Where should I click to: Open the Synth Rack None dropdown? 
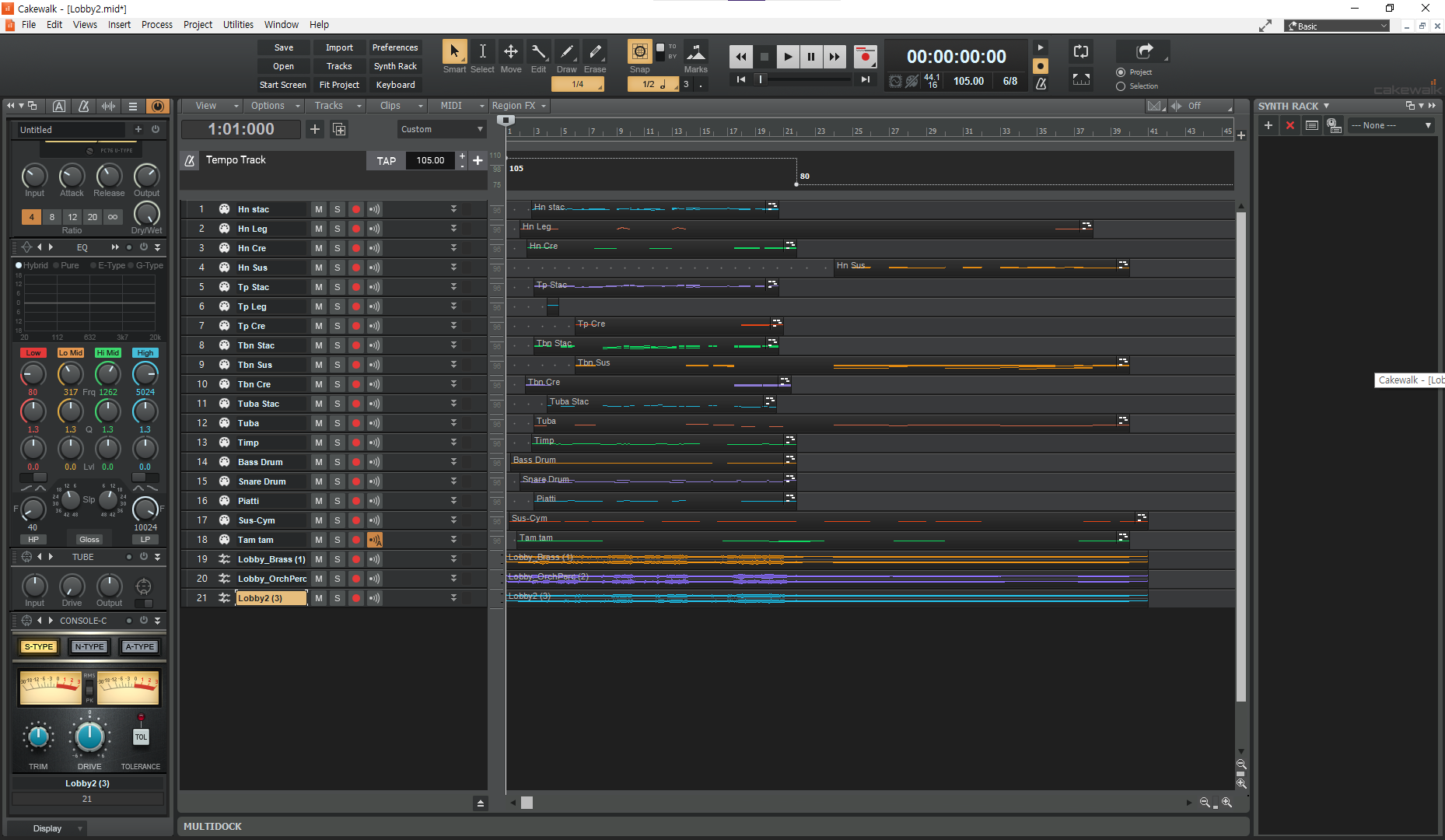pos(1391,125)
